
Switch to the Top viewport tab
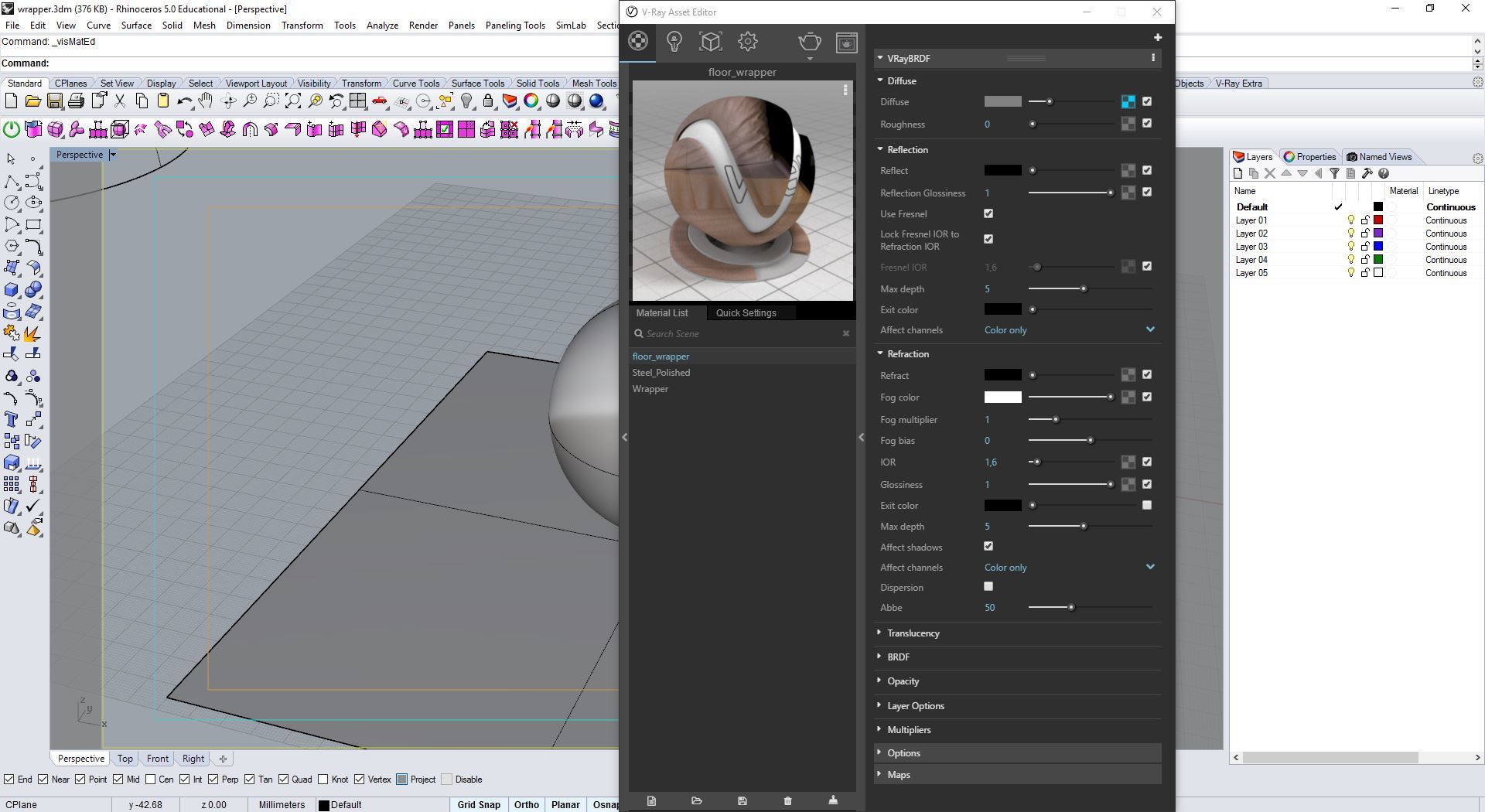click(125, 759)
